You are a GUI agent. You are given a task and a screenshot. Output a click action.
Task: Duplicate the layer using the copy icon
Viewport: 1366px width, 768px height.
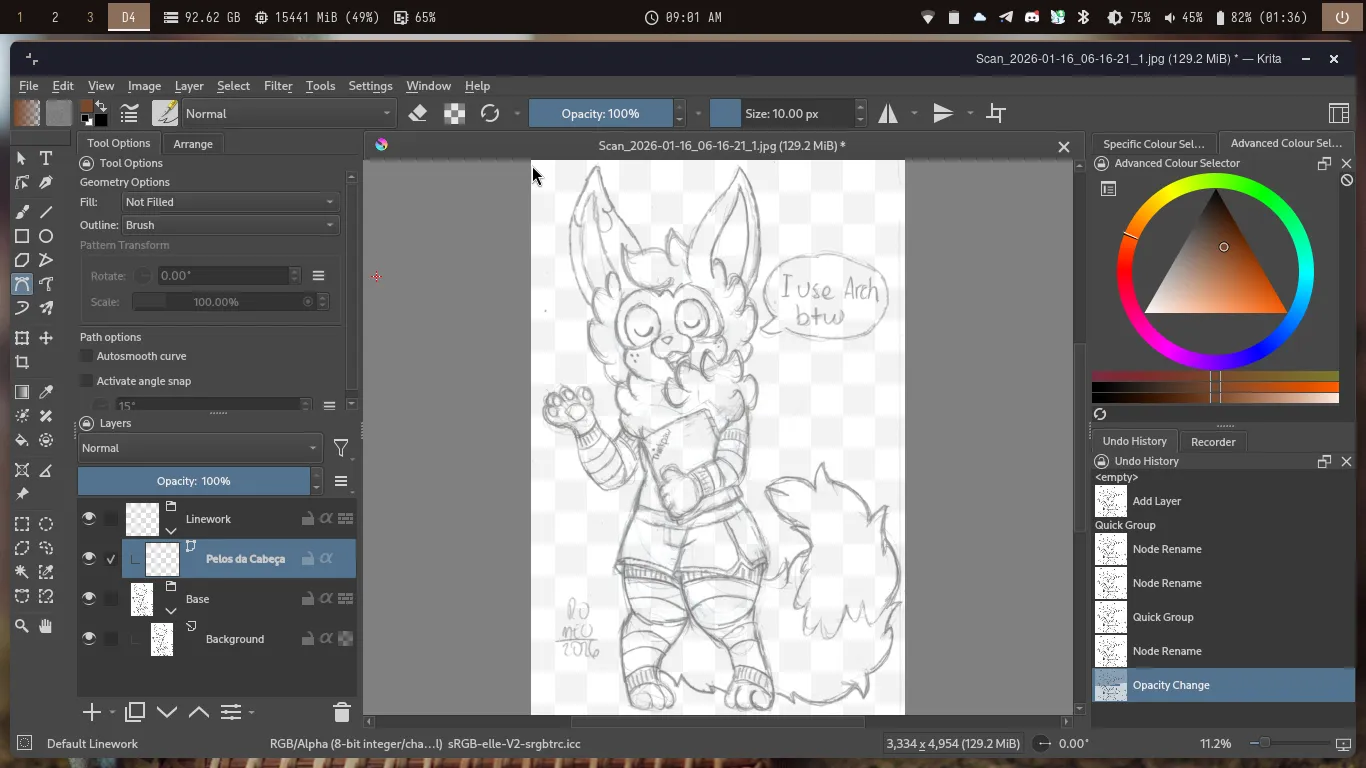[135, 712]
